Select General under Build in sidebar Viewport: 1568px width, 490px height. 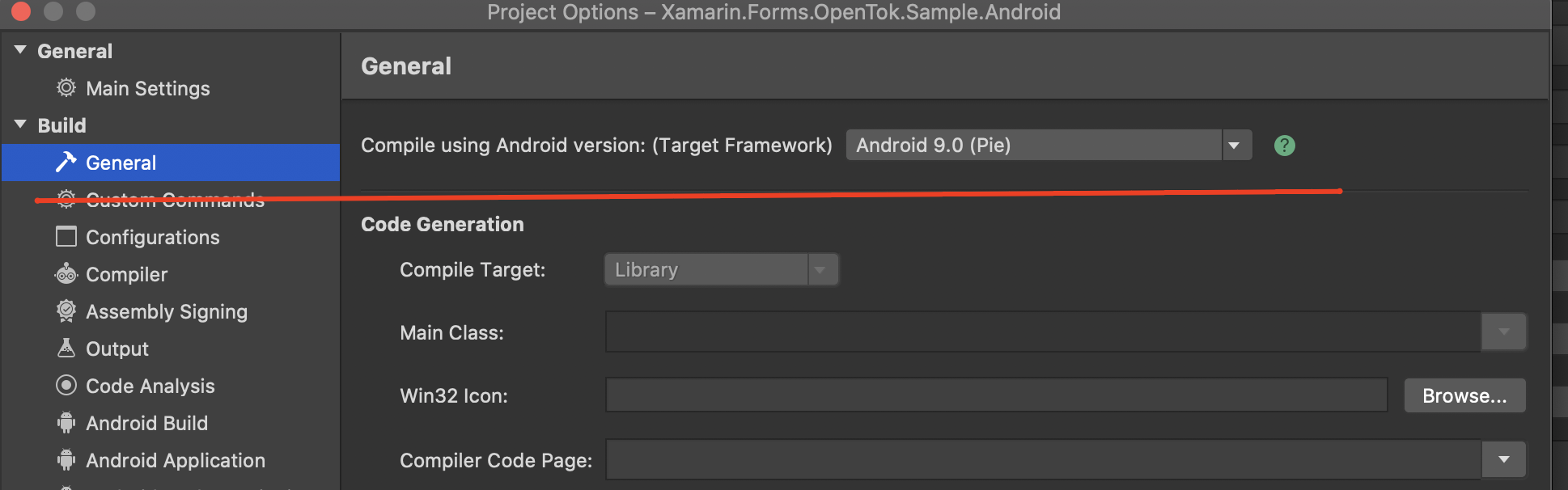click(121, 162)
